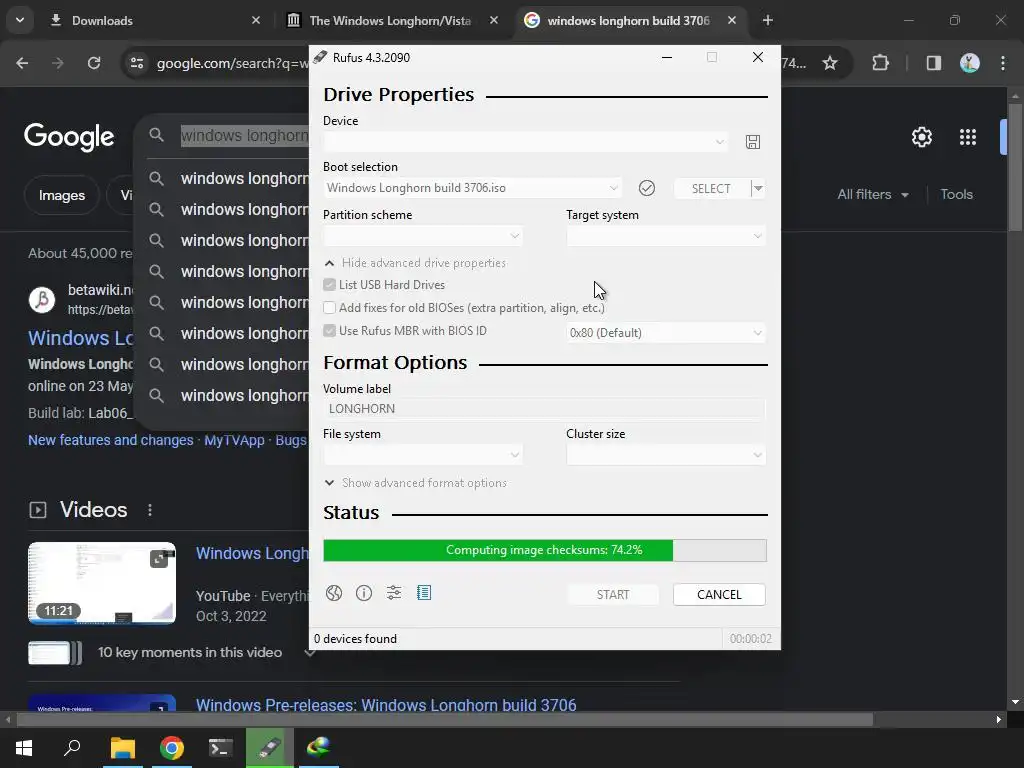Viewport: 1024px width, 768px height.
Task: Click the Volume label LONGHORN field
Action: coord(543,409)
